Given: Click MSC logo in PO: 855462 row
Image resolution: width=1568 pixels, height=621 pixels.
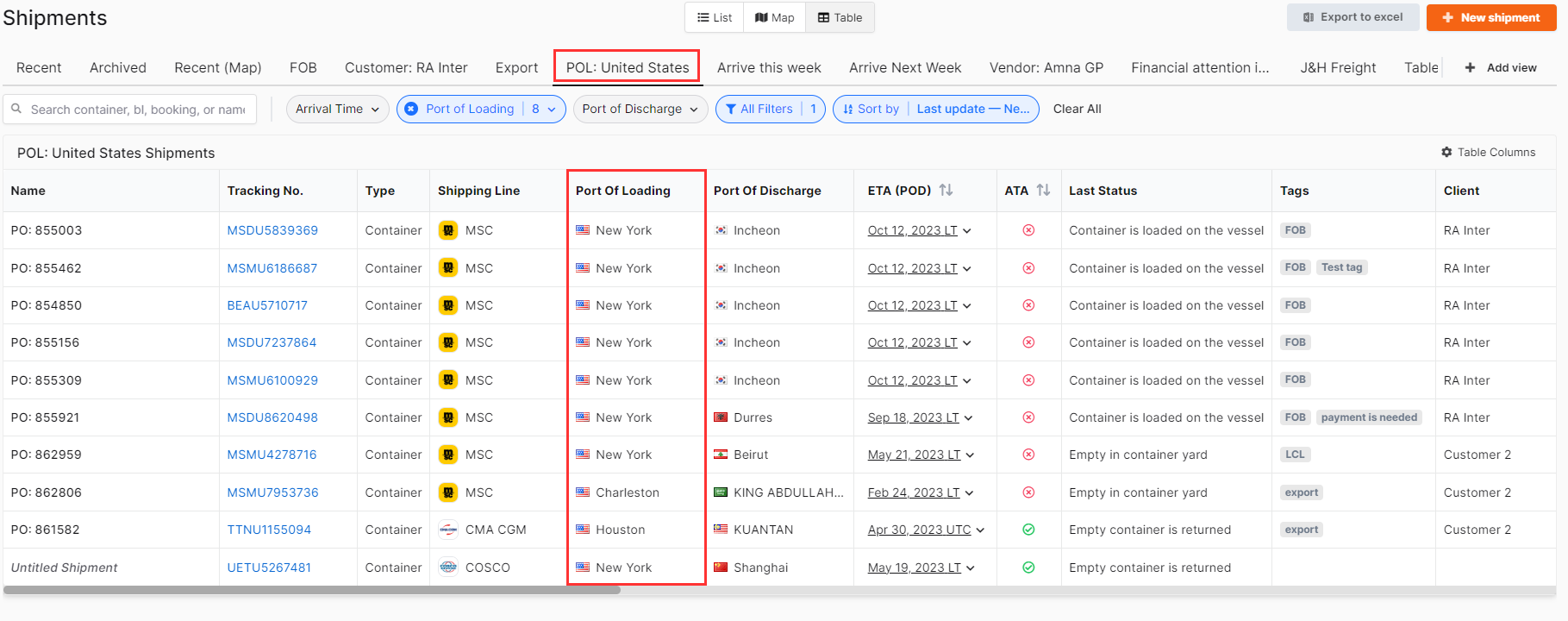Looking at the screenshot, I should pos(448,268).
